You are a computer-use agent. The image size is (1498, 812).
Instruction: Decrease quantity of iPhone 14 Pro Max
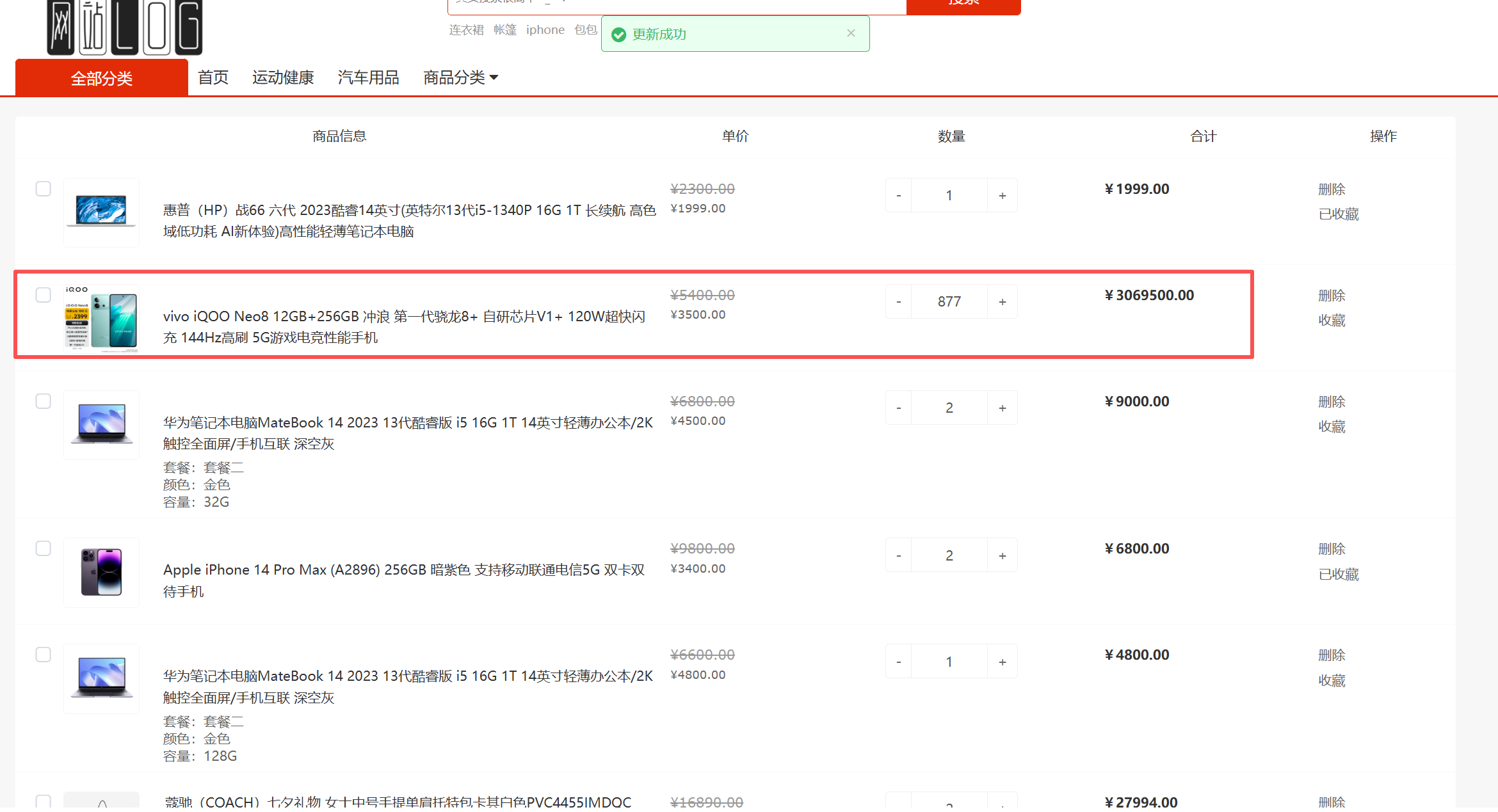coord(899,555)
